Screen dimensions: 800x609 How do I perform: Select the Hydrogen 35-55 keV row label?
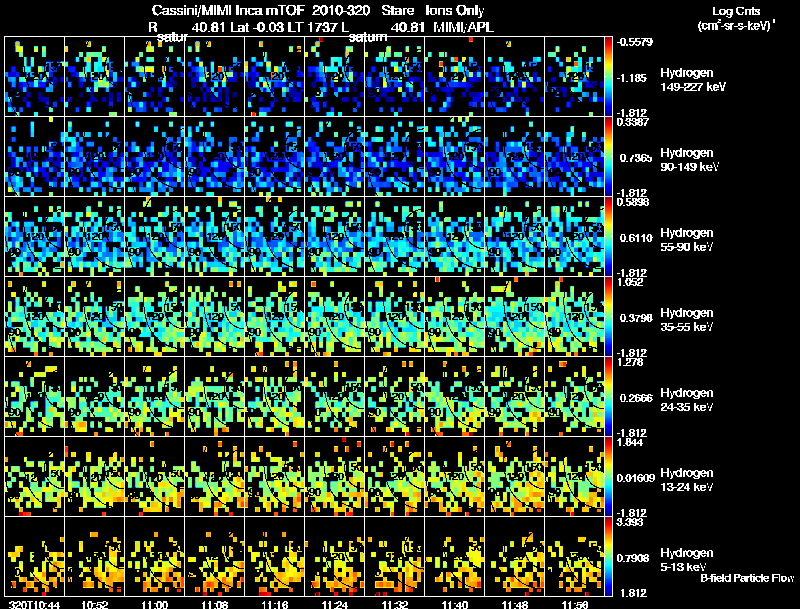[687, 320]
